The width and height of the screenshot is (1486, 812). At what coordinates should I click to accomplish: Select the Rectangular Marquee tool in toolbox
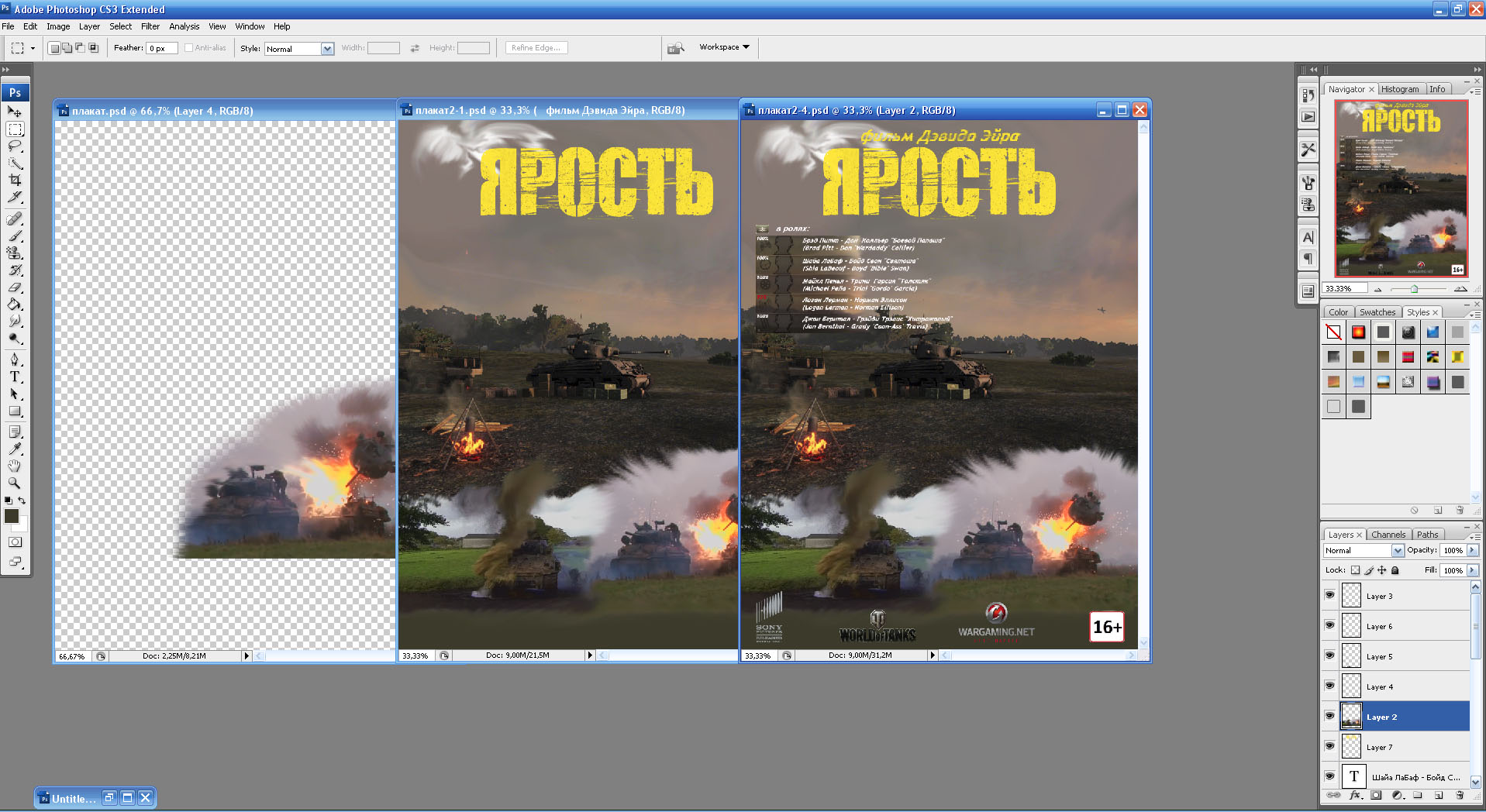(x=15, y=129)
